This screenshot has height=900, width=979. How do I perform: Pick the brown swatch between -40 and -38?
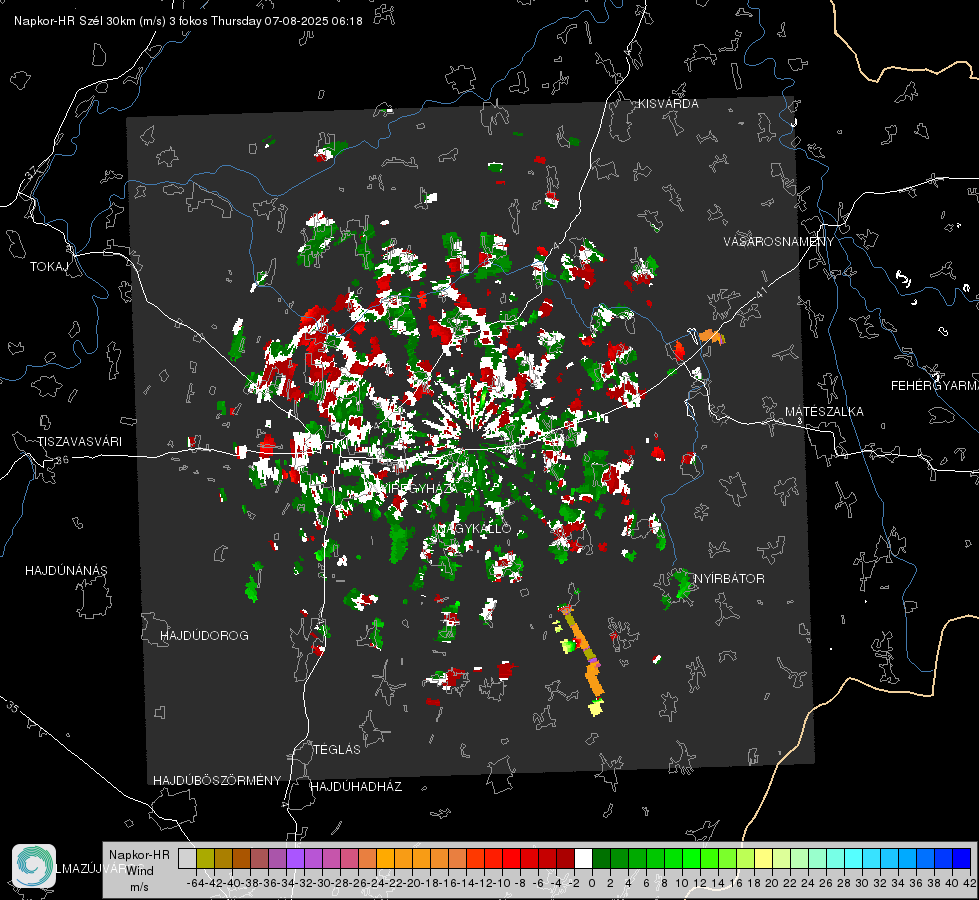point(241,858)
